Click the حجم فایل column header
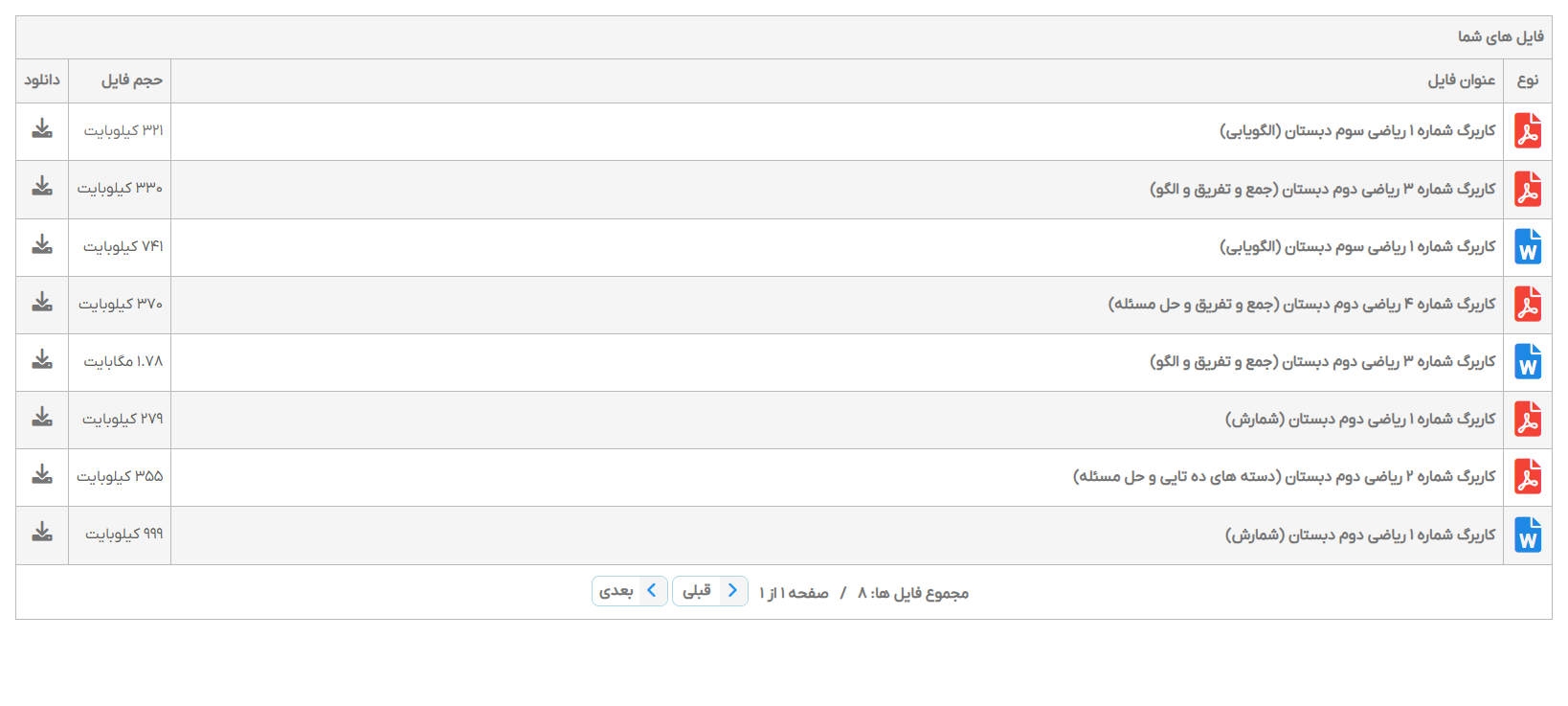Viewport: 1568px width, 706px height. (132, 80)
